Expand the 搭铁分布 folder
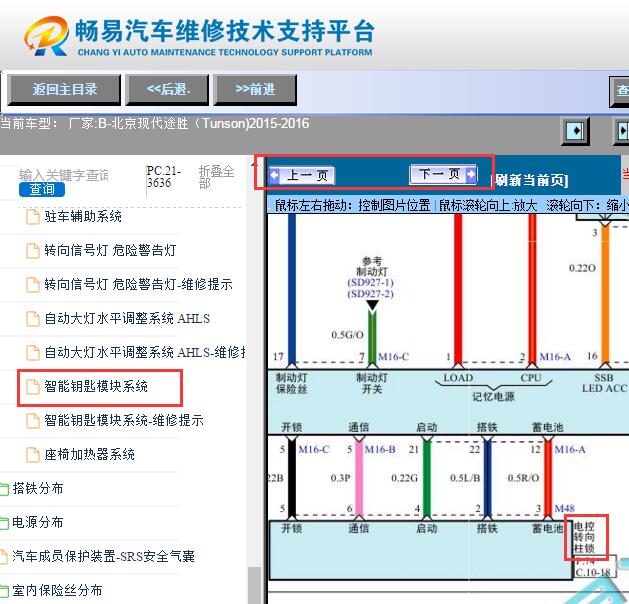The width and height of the screenshot is (629, 604). coord(38,488)
